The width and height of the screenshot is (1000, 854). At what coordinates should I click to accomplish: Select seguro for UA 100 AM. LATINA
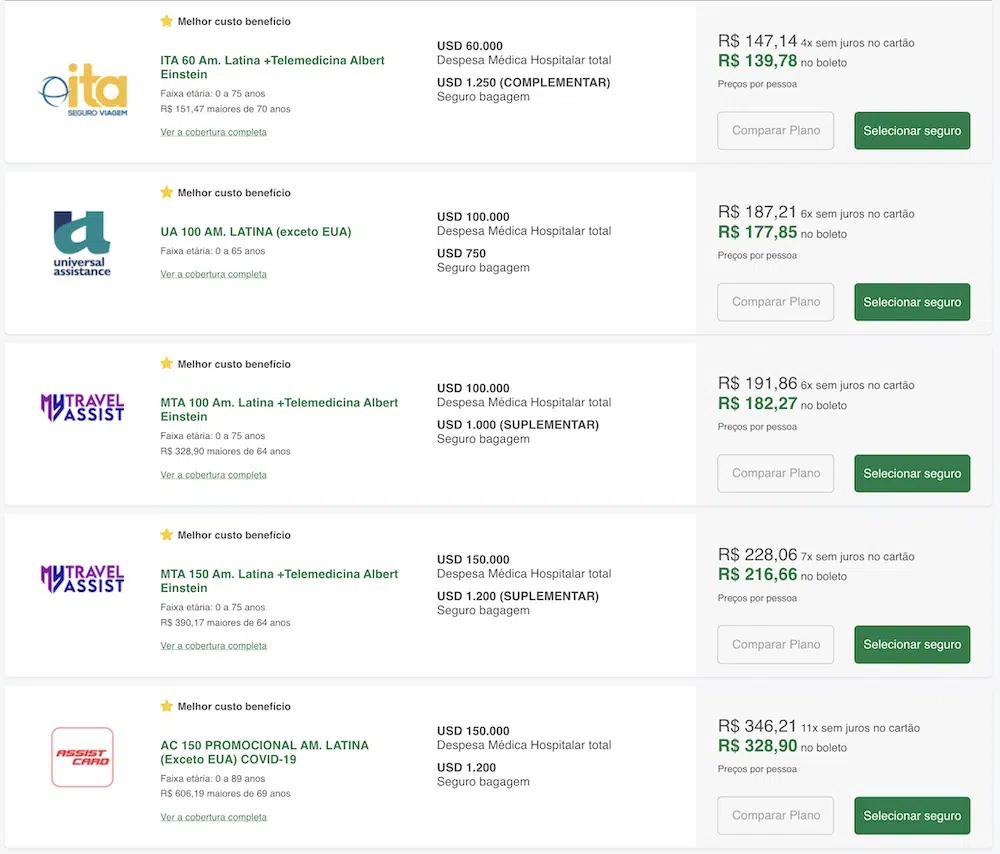click(911, 302)
